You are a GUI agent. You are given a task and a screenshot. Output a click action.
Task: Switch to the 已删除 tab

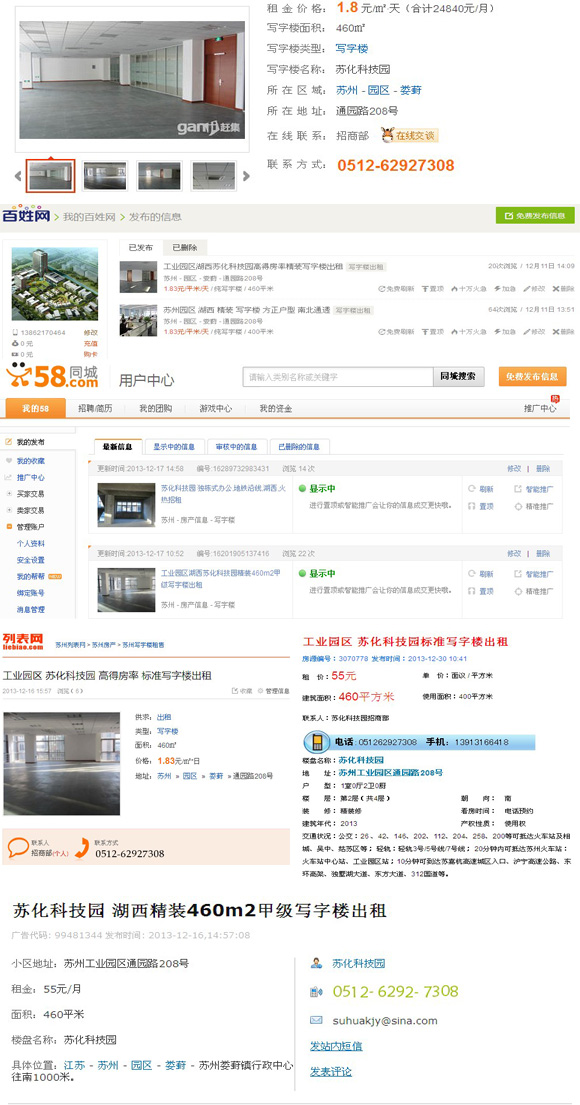pos(185,247)
